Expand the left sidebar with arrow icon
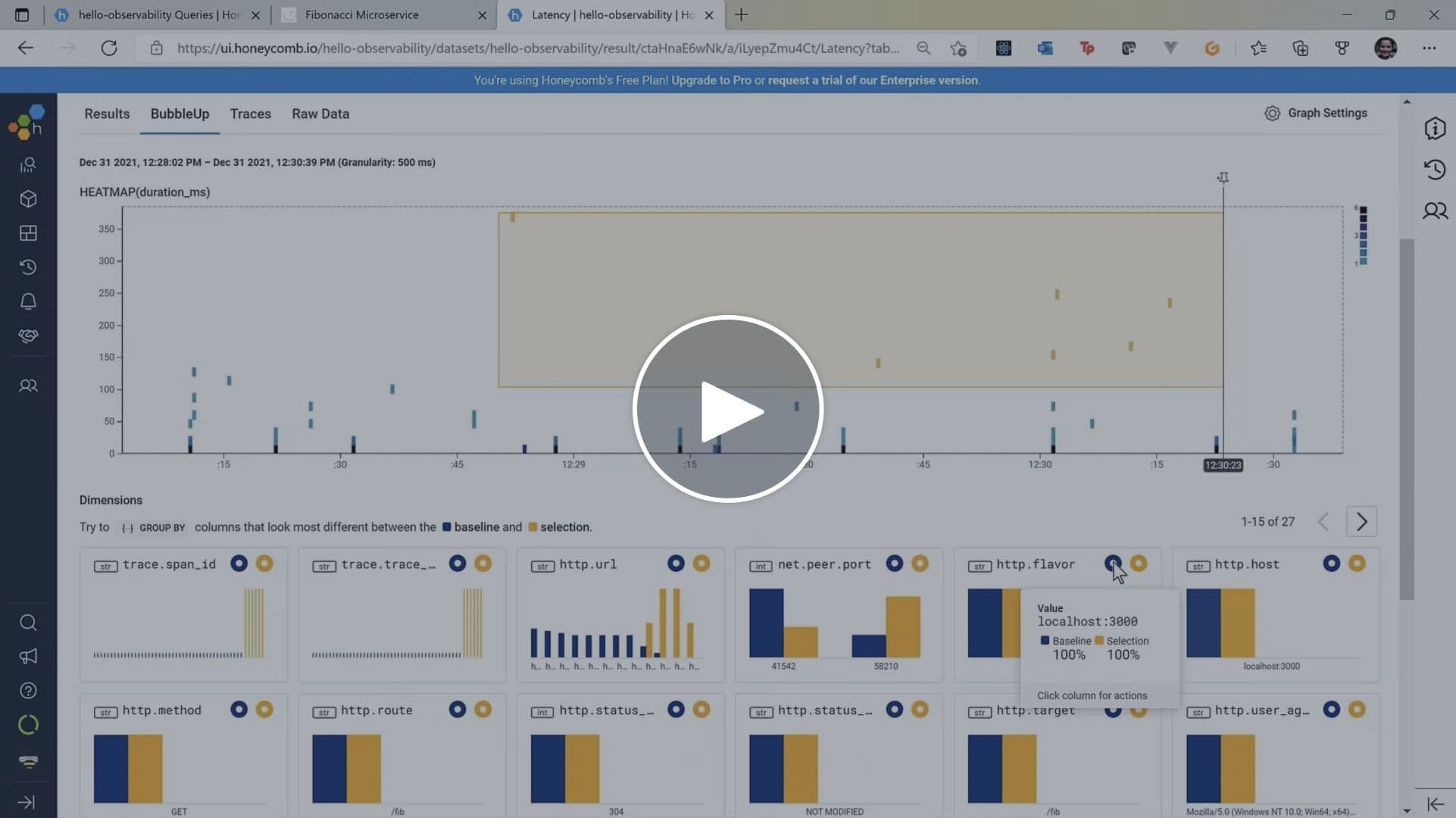The width and height of the screenshot is (1456, 818). pos(27,802)
